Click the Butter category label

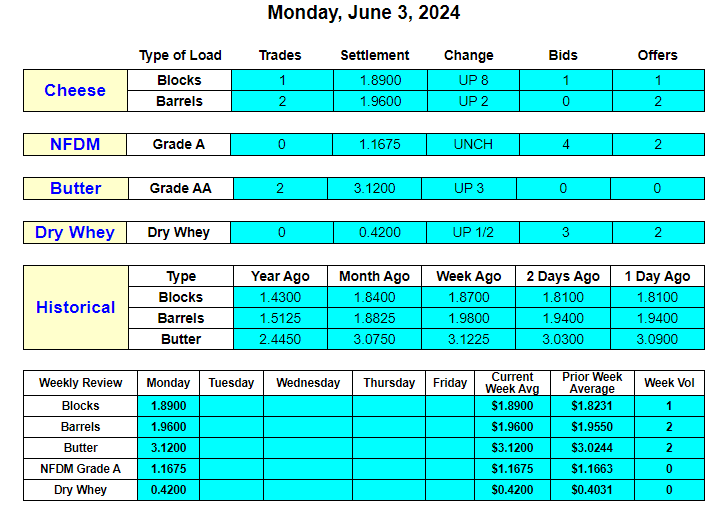[x=76, y=188]
